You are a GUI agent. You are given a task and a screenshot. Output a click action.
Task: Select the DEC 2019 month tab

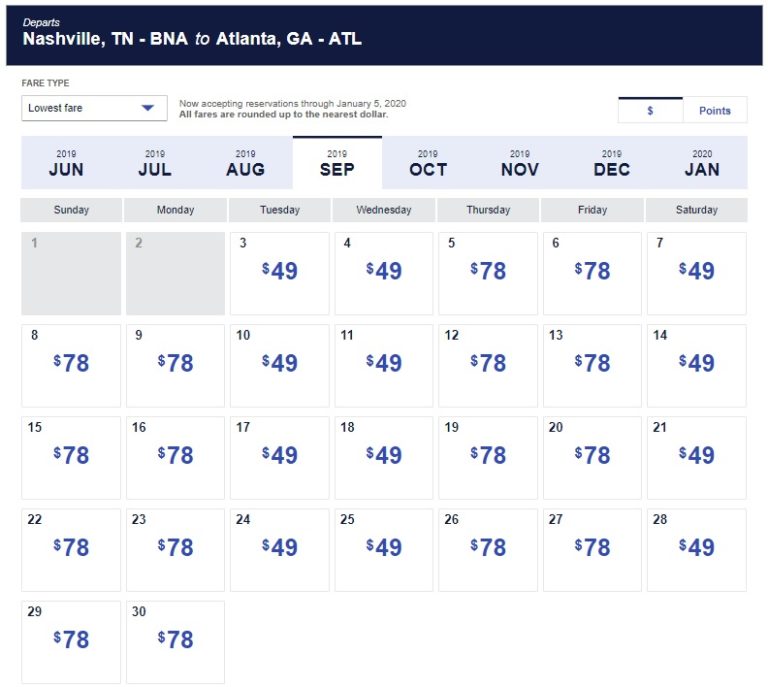pos(611,163)
